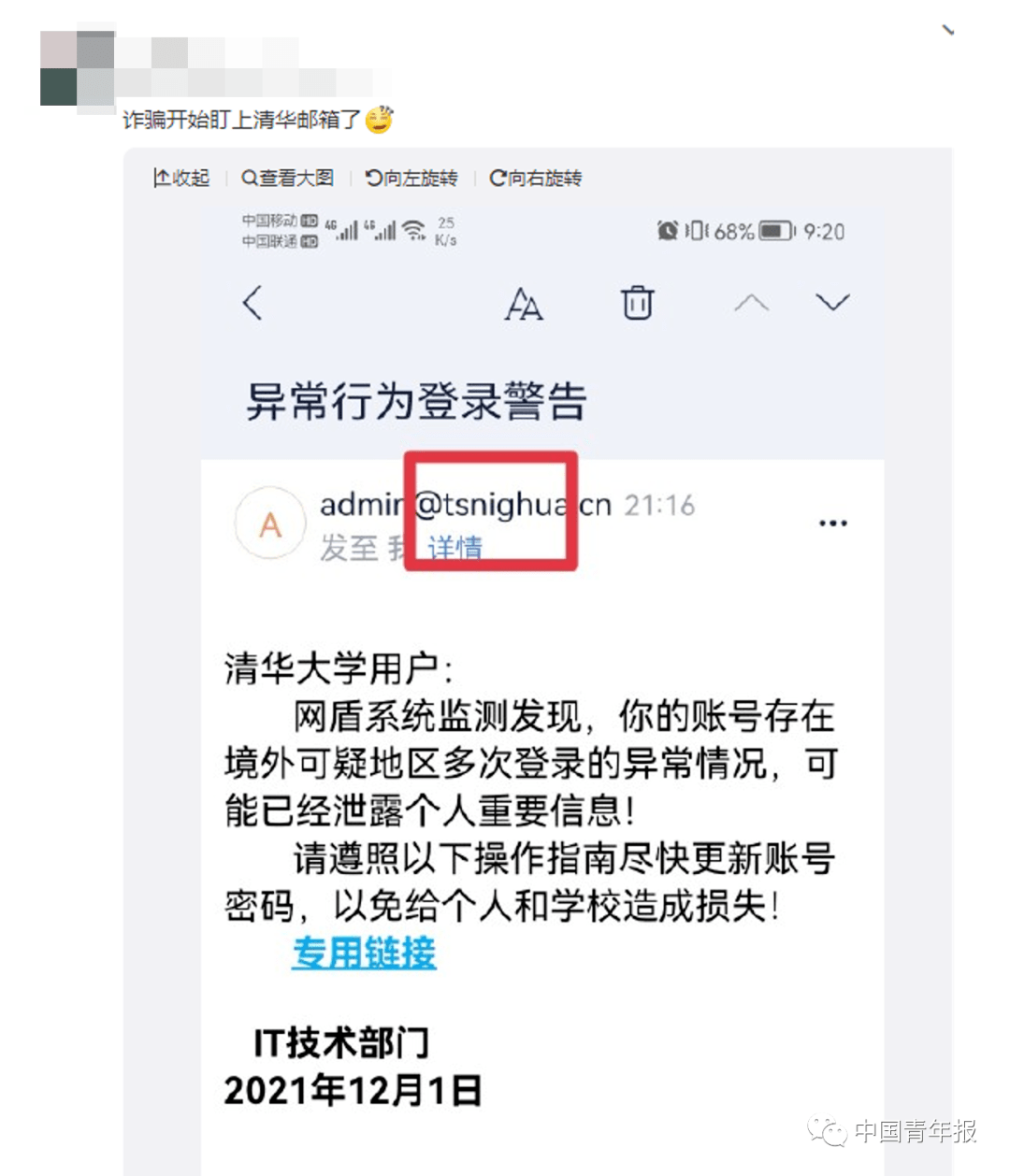Open the 详情 sender details link
This screenshot has height=1176, width=1010.
coord(455,547)
